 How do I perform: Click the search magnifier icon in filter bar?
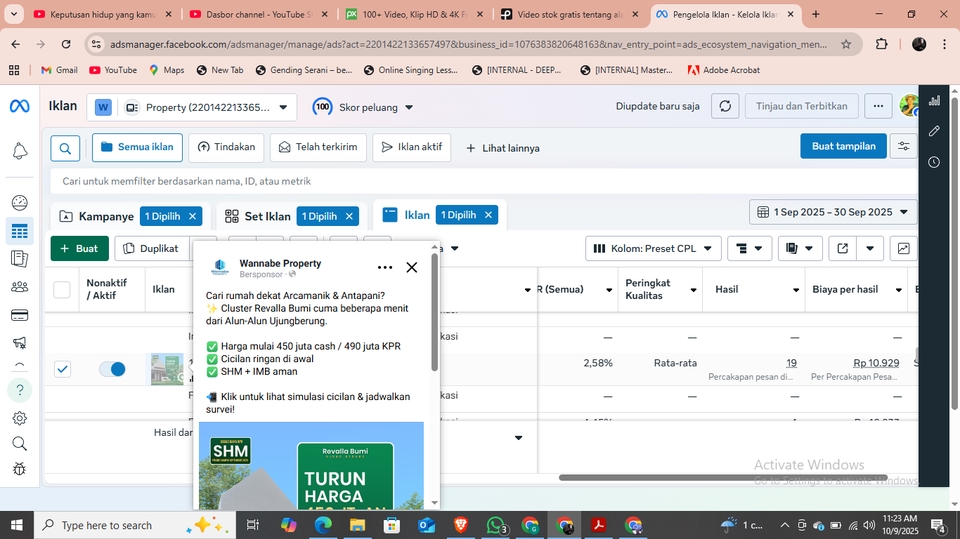pos(65,148)
